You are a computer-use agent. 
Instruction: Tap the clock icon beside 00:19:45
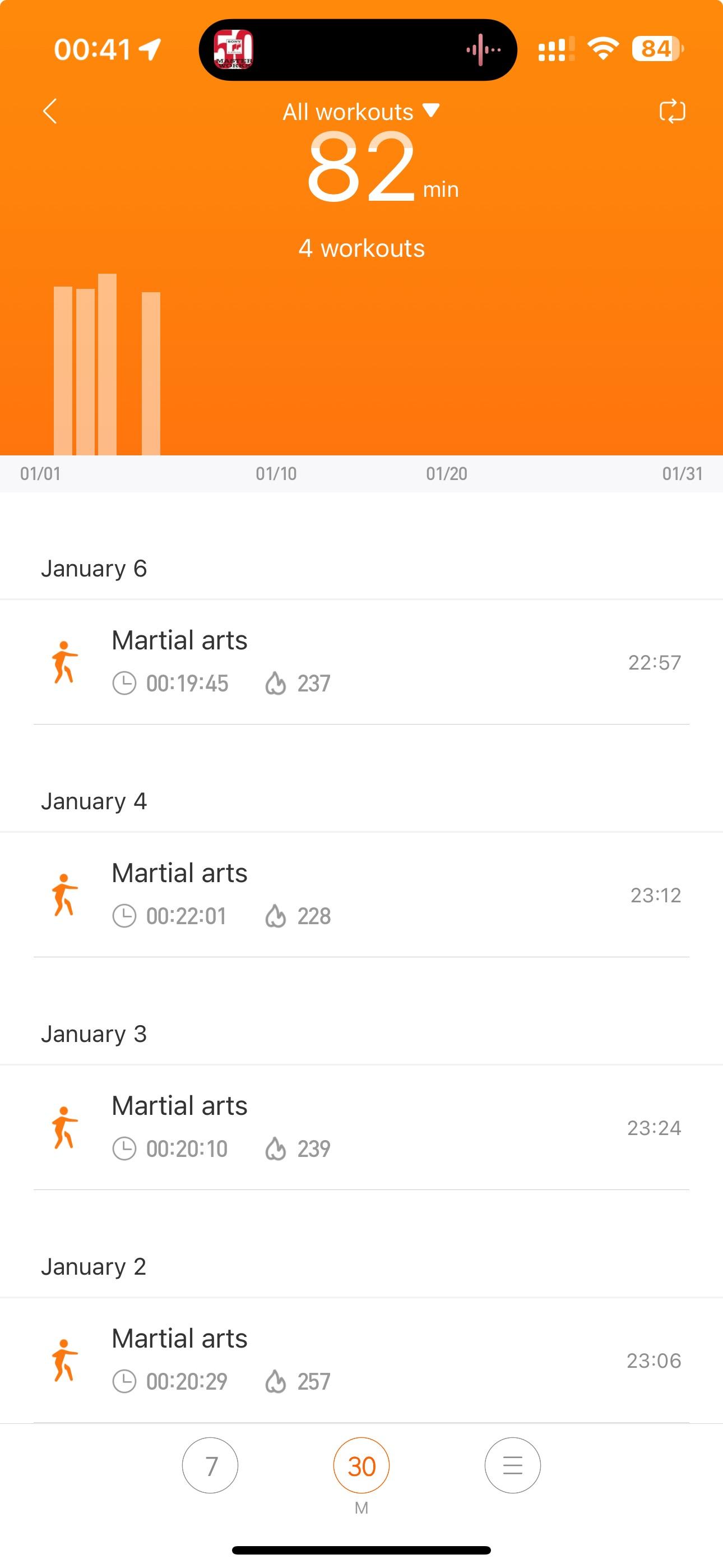[124, 683]
